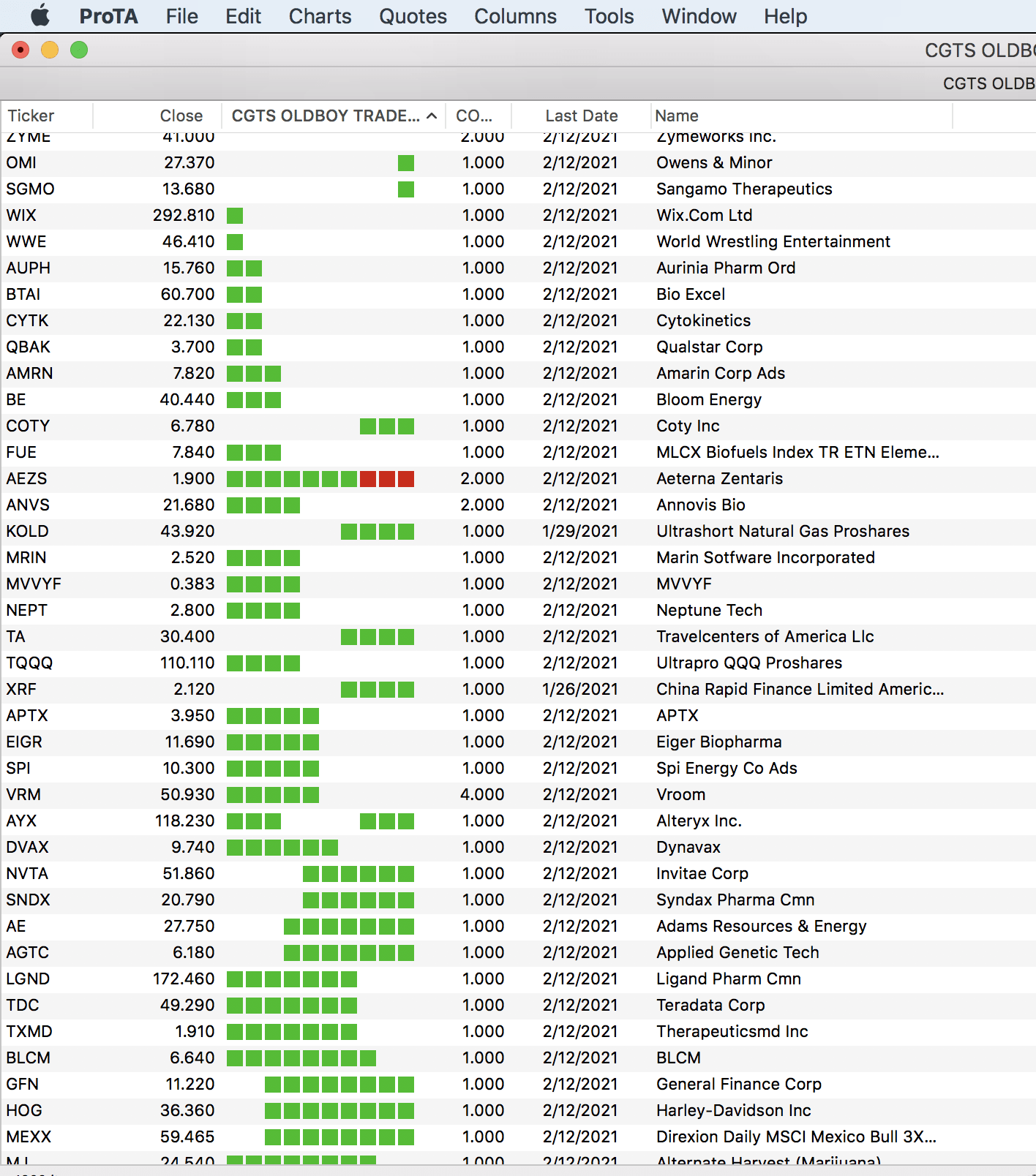
Task: Click Neptune Tech name cell
Action: pos(709,610)
